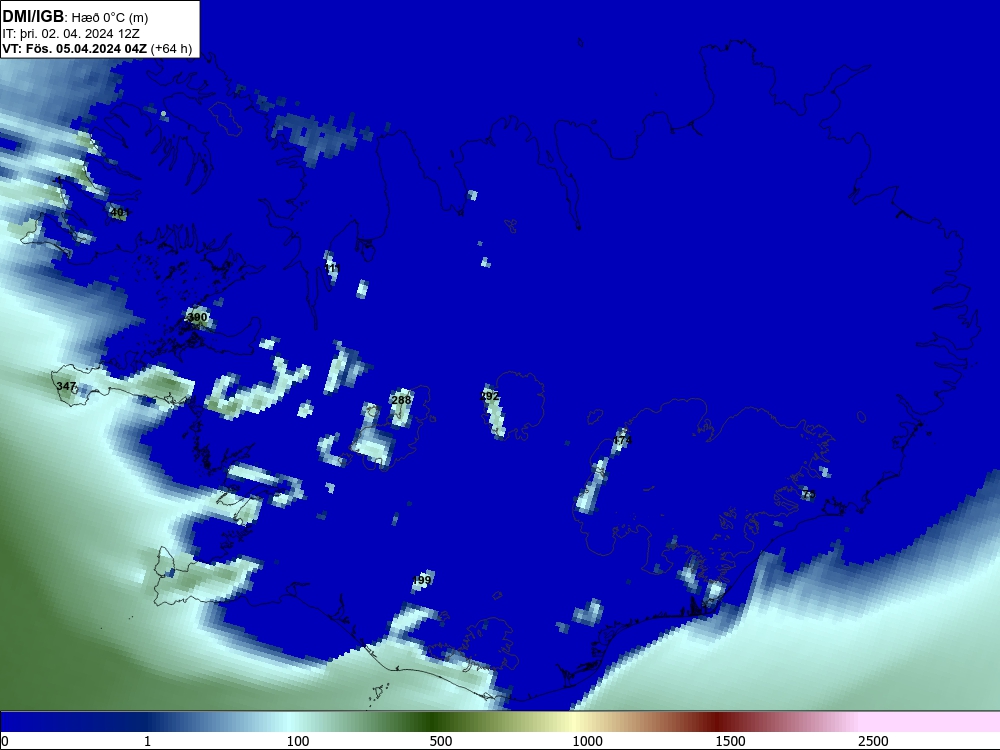1000x750 pixels.
Task: Click the map value label 73
Action: point(809,494)
